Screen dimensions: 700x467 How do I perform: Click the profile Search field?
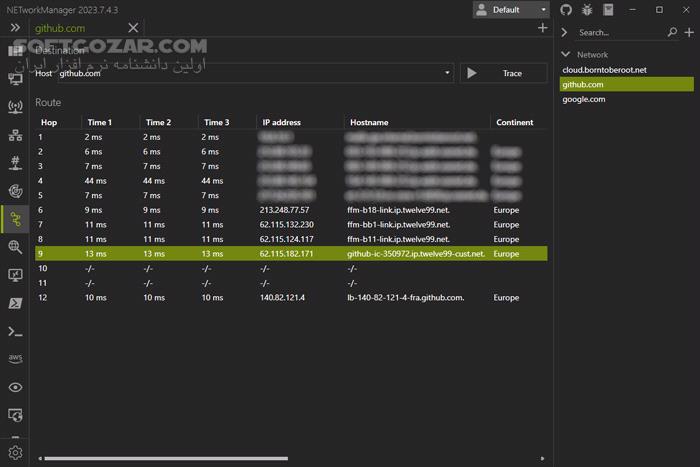click(x=620, y=32)
